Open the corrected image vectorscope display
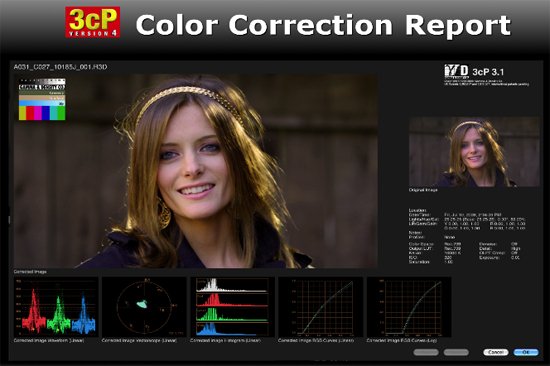This screenshot has width=550, height=366. click(144, 307)
